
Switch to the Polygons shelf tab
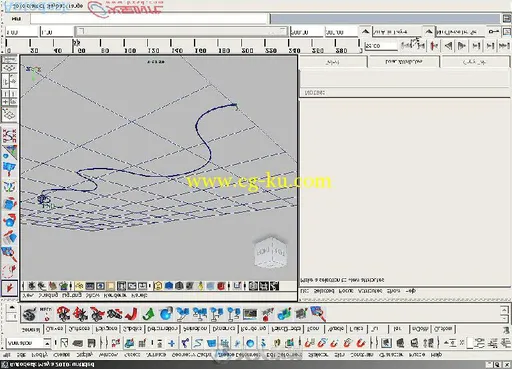[106, 329]
